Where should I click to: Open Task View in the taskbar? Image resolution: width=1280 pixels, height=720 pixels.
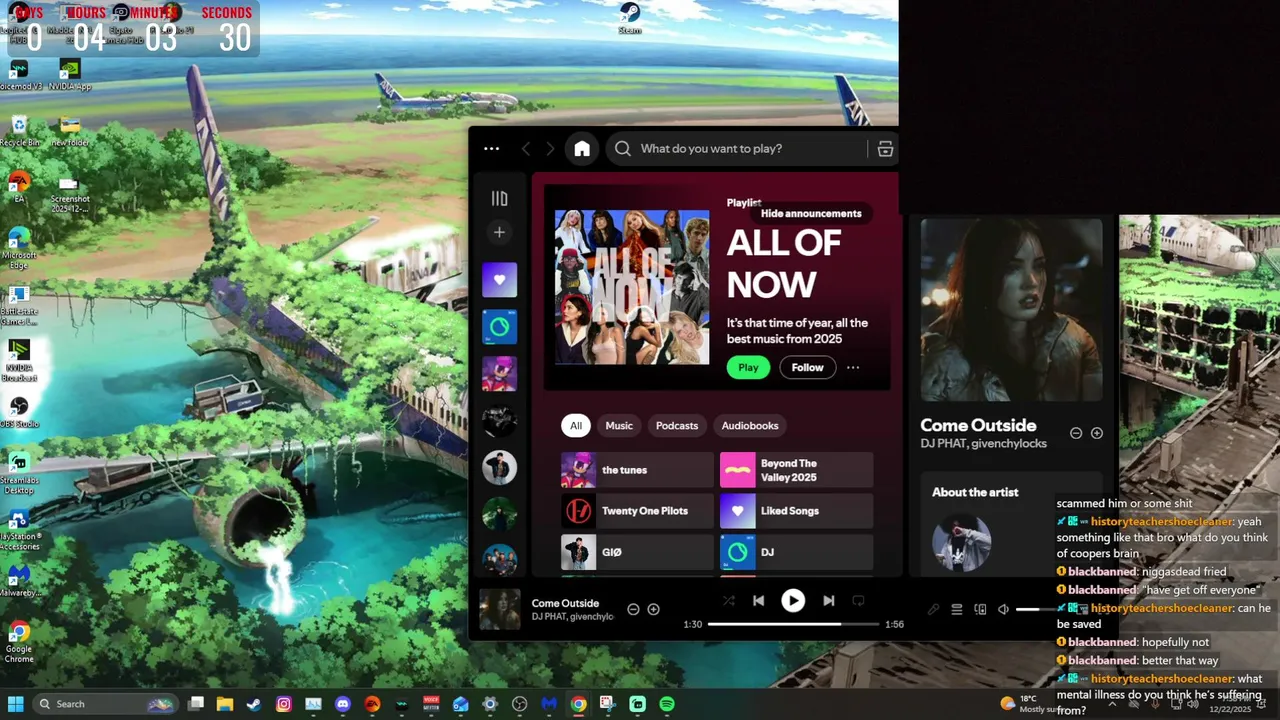click(196, 704)
